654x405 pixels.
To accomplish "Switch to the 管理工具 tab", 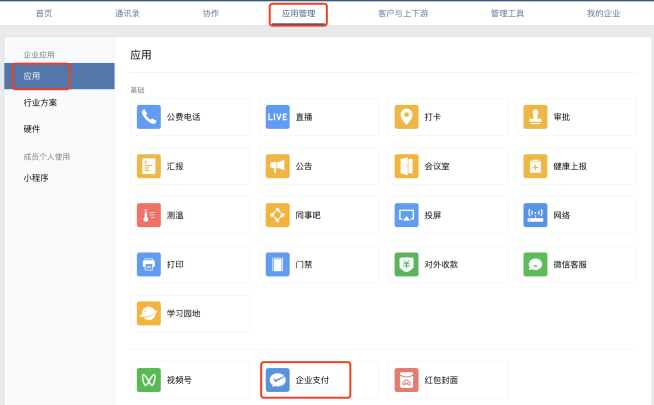I will (x=507, y=13).
